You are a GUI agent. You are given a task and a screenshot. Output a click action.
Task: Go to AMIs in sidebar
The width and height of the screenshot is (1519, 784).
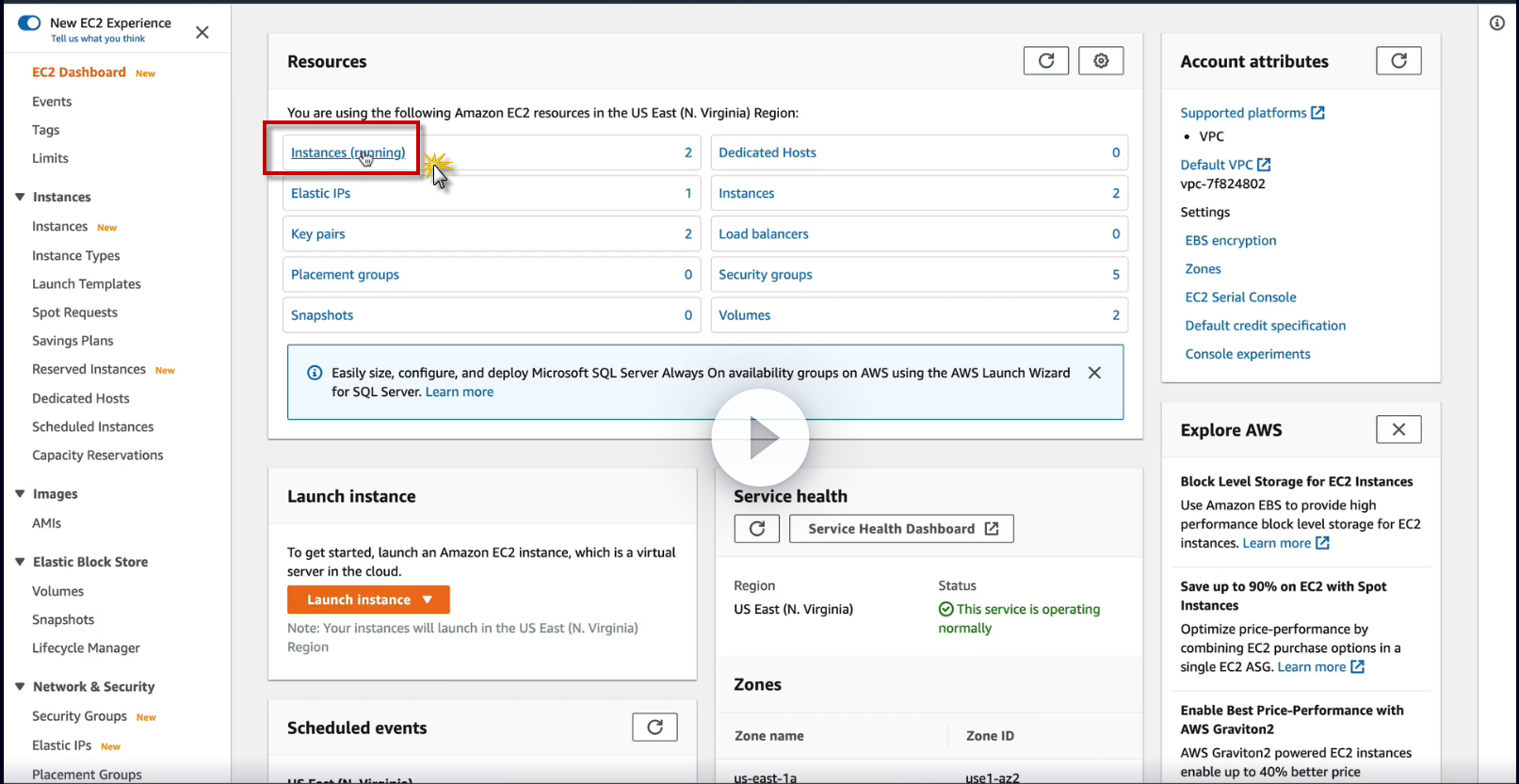[x=47, y=523]
